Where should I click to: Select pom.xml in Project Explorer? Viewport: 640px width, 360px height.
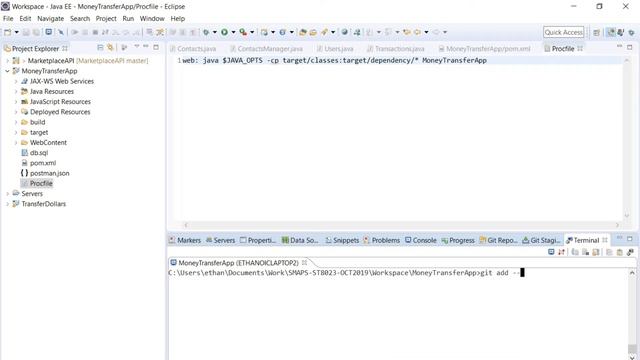(43, 163)
